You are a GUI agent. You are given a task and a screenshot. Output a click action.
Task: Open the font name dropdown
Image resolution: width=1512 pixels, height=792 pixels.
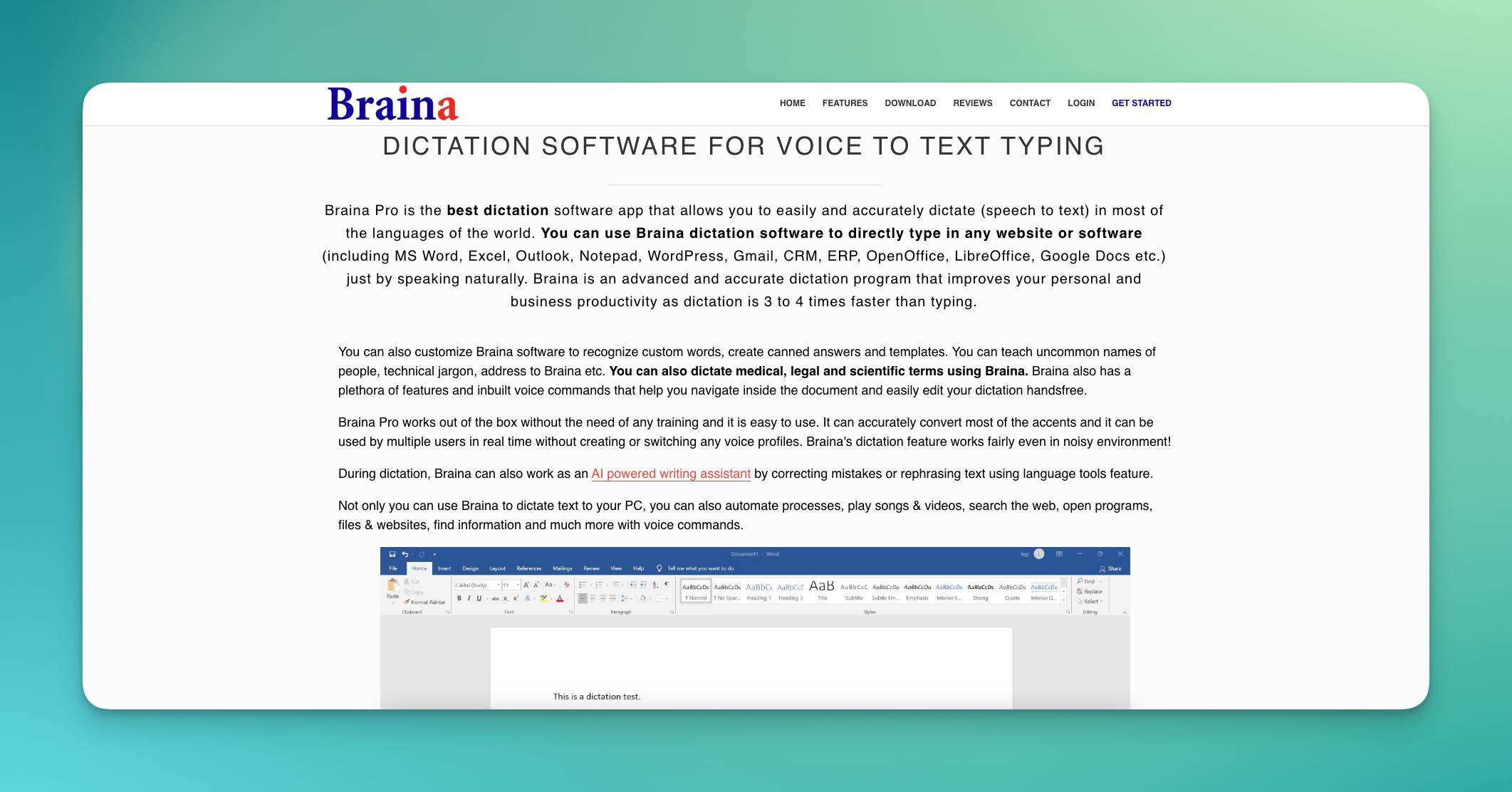(x=498, y=585)
